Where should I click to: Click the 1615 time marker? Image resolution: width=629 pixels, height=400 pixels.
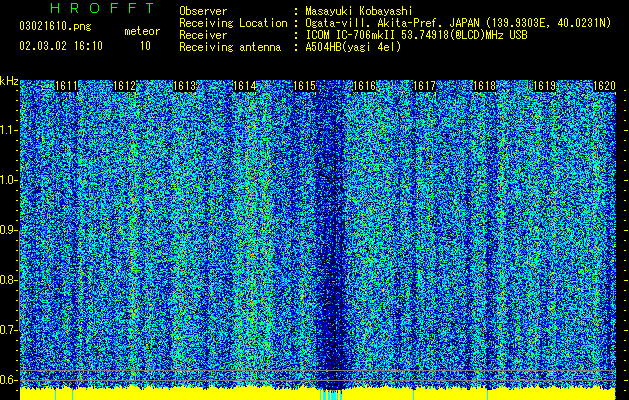[305, 86]
